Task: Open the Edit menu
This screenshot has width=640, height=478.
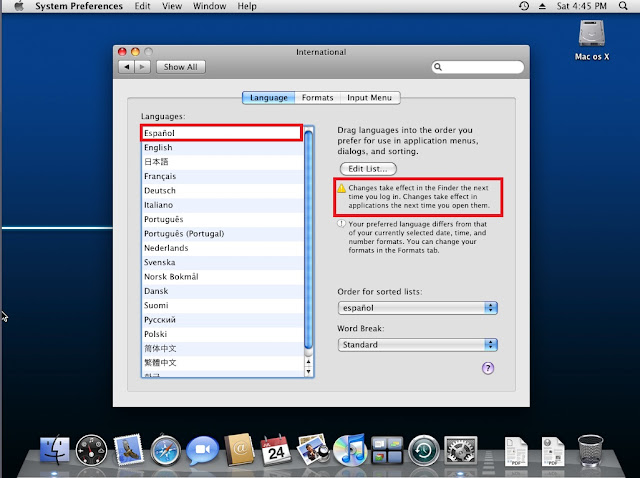Action: point(142,6)
